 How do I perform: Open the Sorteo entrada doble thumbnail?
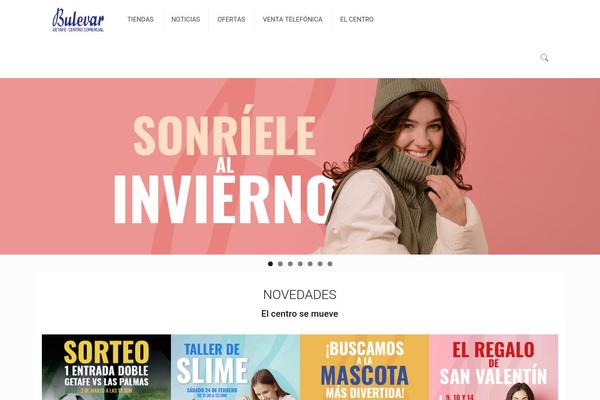[x=106, y=367]
